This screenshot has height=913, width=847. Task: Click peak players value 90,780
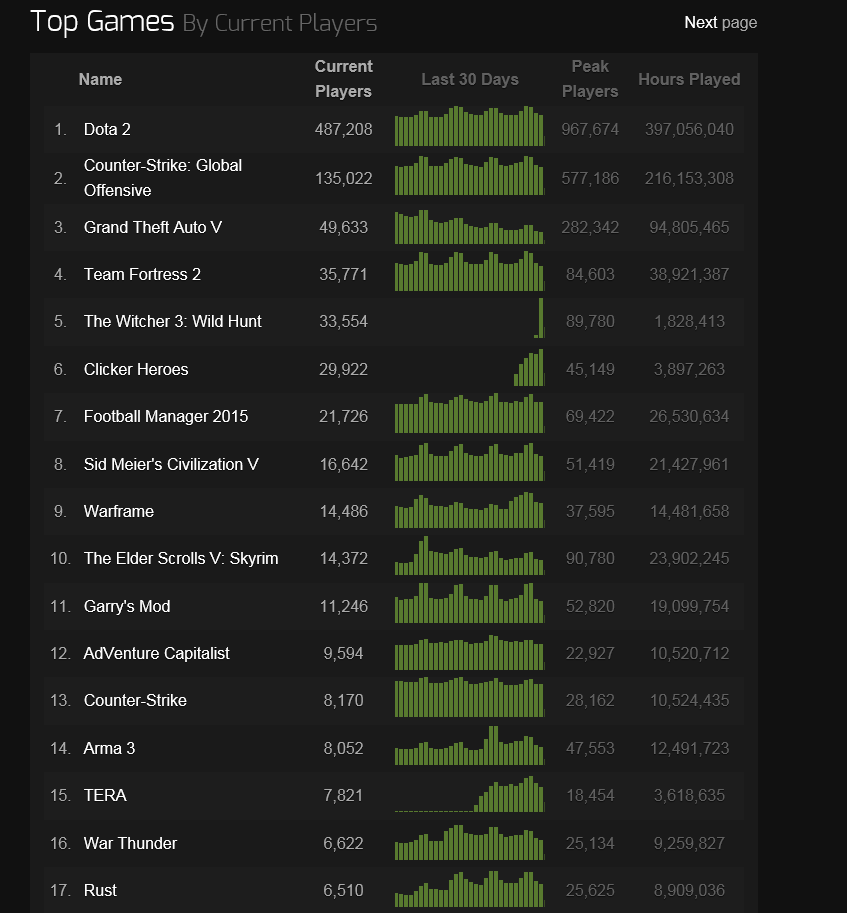click(x=590, y=558)
